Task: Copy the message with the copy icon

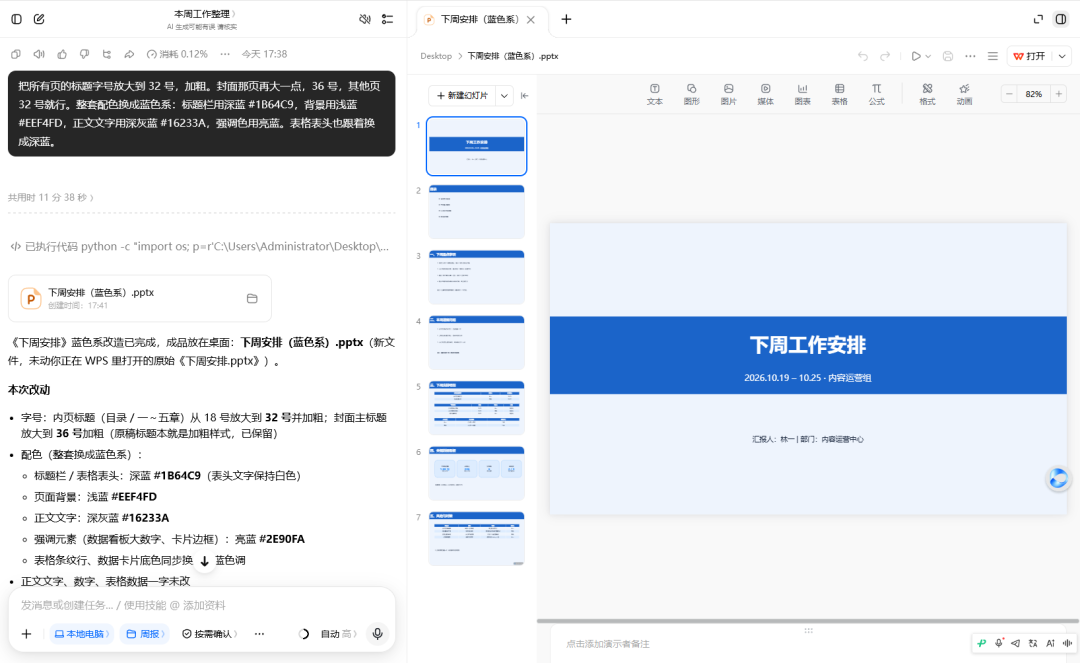Action: [x=16, y=54]
